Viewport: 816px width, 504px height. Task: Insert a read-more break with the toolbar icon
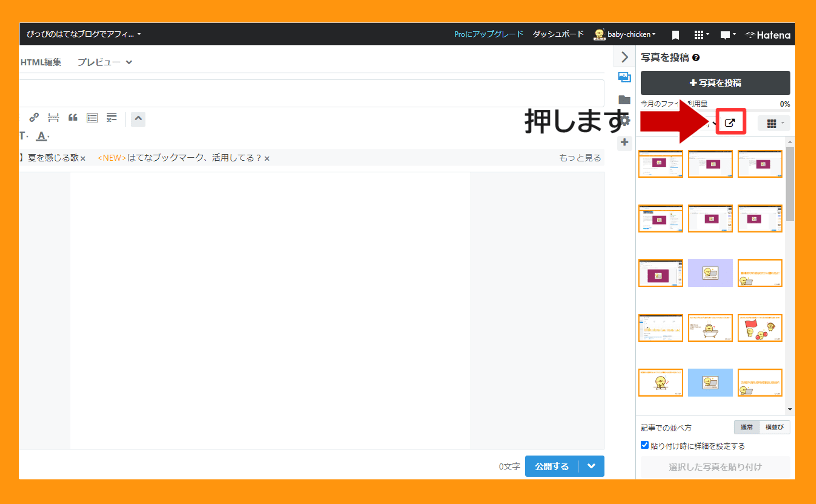(53, 118)
